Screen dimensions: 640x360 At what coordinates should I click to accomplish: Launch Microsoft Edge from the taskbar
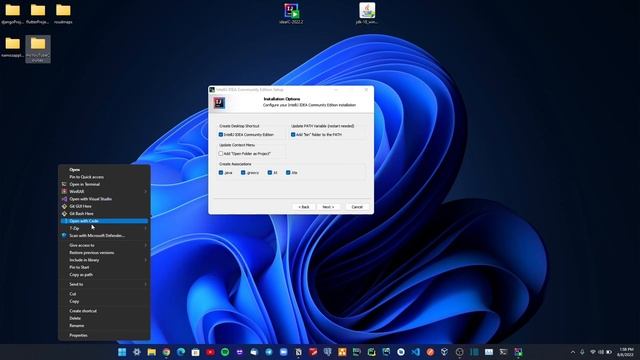[x=181, y=352]
